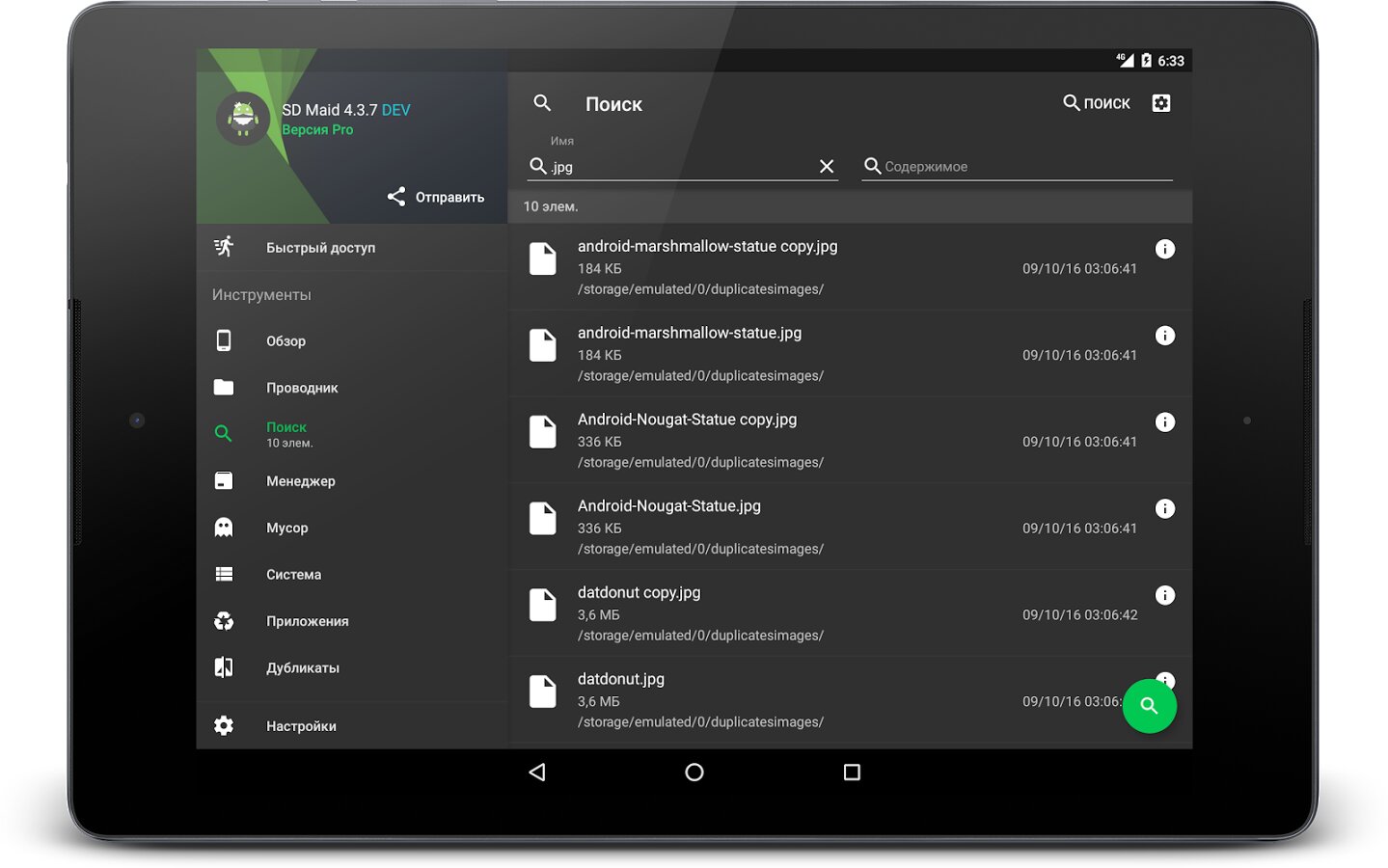Show info for Android-Nougat-Statue.jpg
The width and height of the screenshot is (1388, 868).
(1164, 509)
